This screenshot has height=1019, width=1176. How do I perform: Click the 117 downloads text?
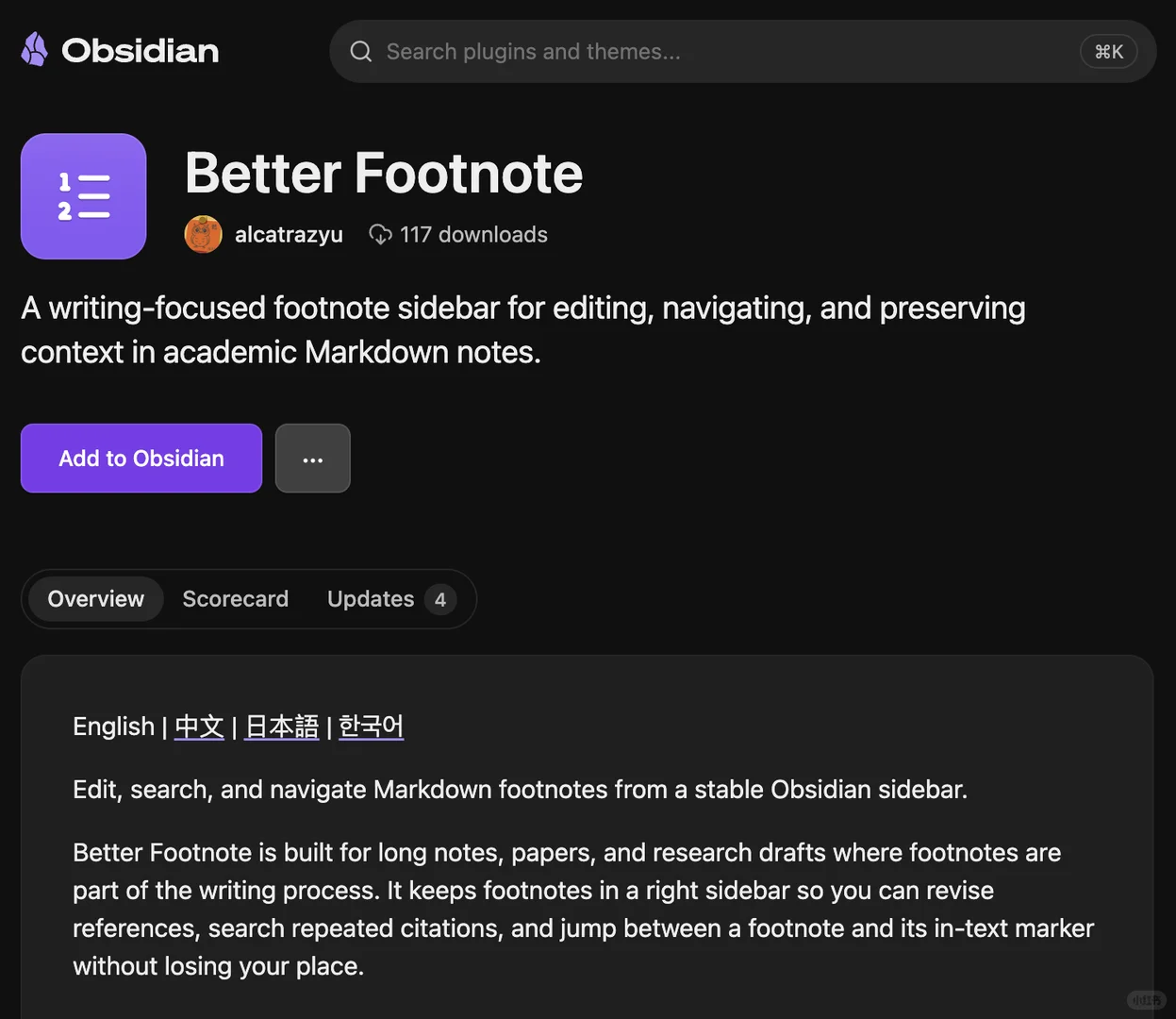point(473,235)
